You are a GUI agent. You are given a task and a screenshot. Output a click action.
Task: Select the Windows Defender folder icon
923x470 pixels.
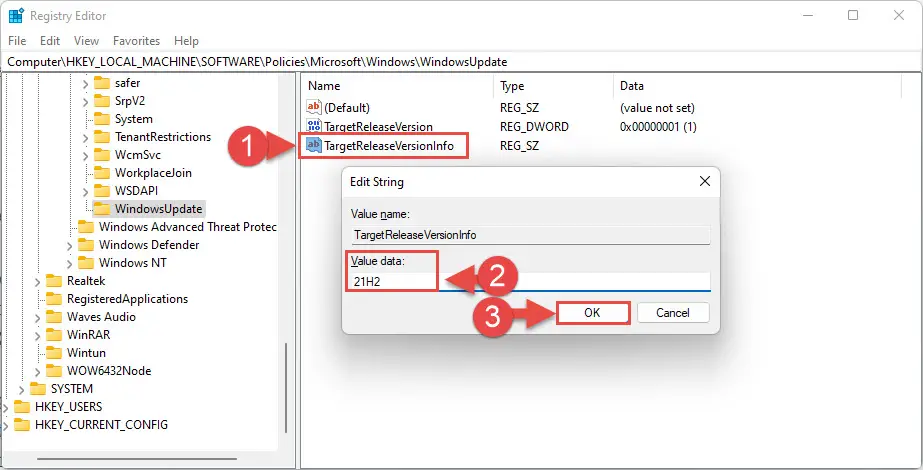[x=86, y=244]
